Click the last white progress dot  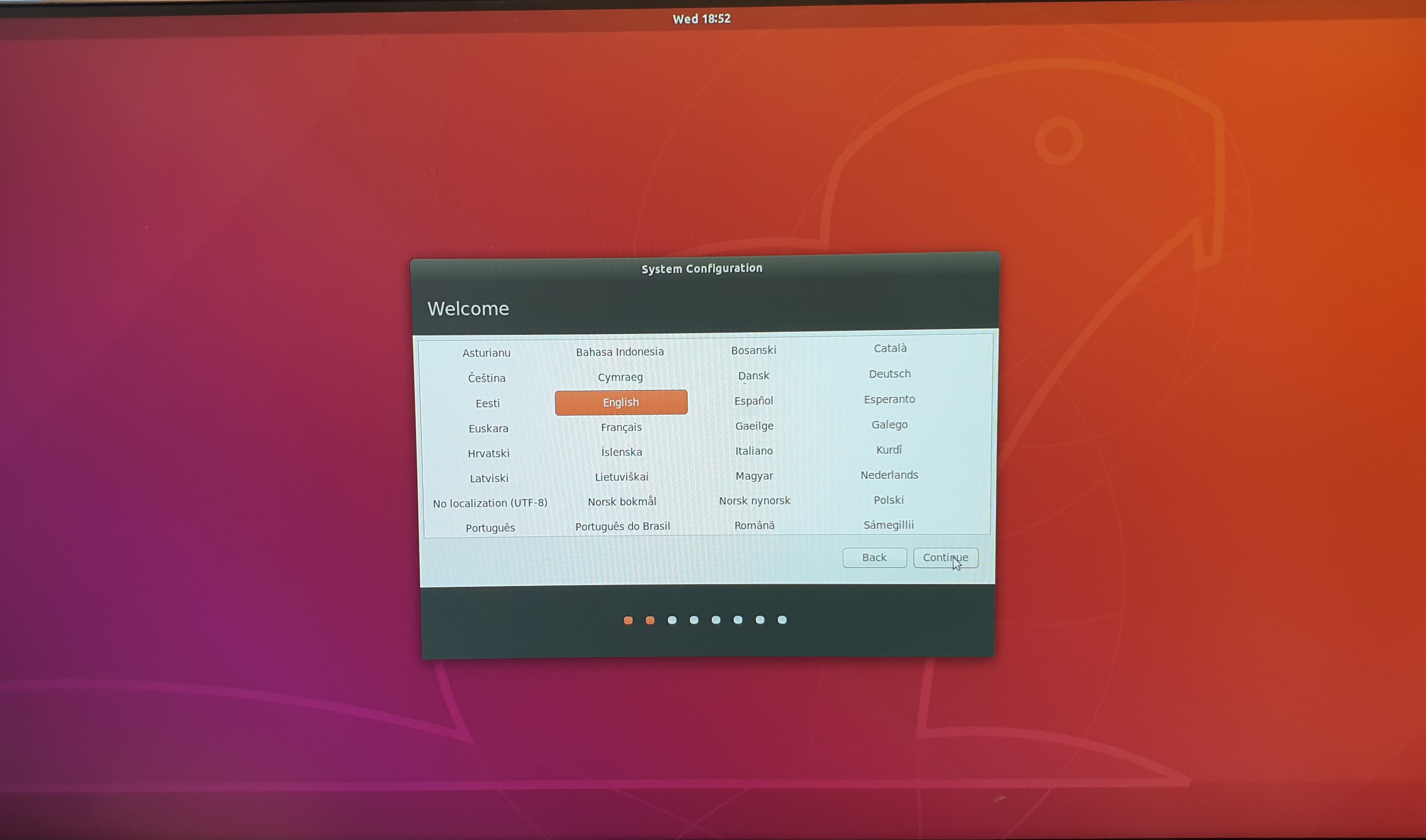pos(782,620)
